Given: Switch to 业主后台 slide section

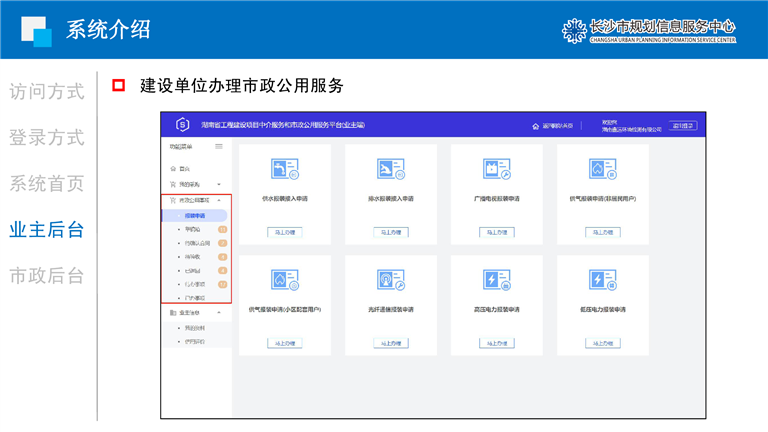Looking at the screenshot, I should (x=46, y=229).
